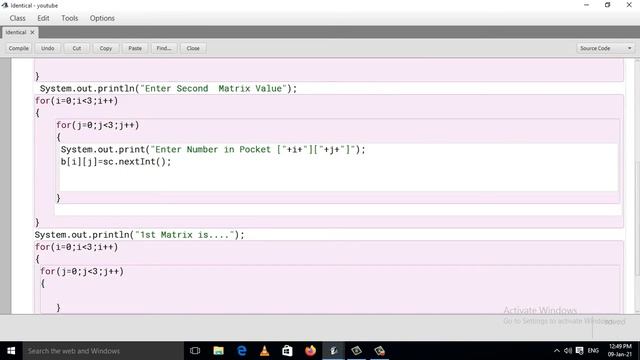Viewport: 640px width, 360px height.
Task: Open the Tools menu
Action: [x=69, y=18]
